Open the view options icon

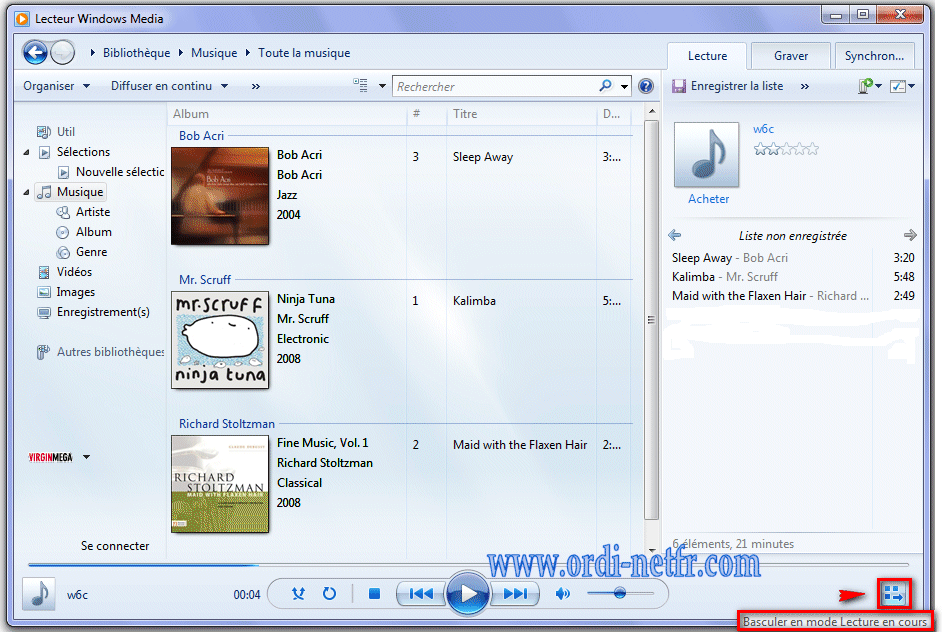point(360,85)
